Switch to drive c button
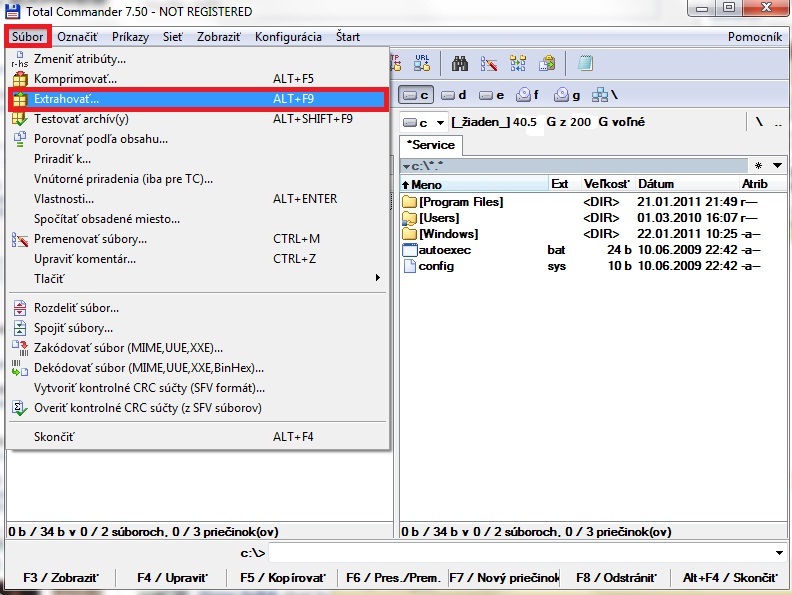This screenshot has width=792, height=595. point(416,95)
